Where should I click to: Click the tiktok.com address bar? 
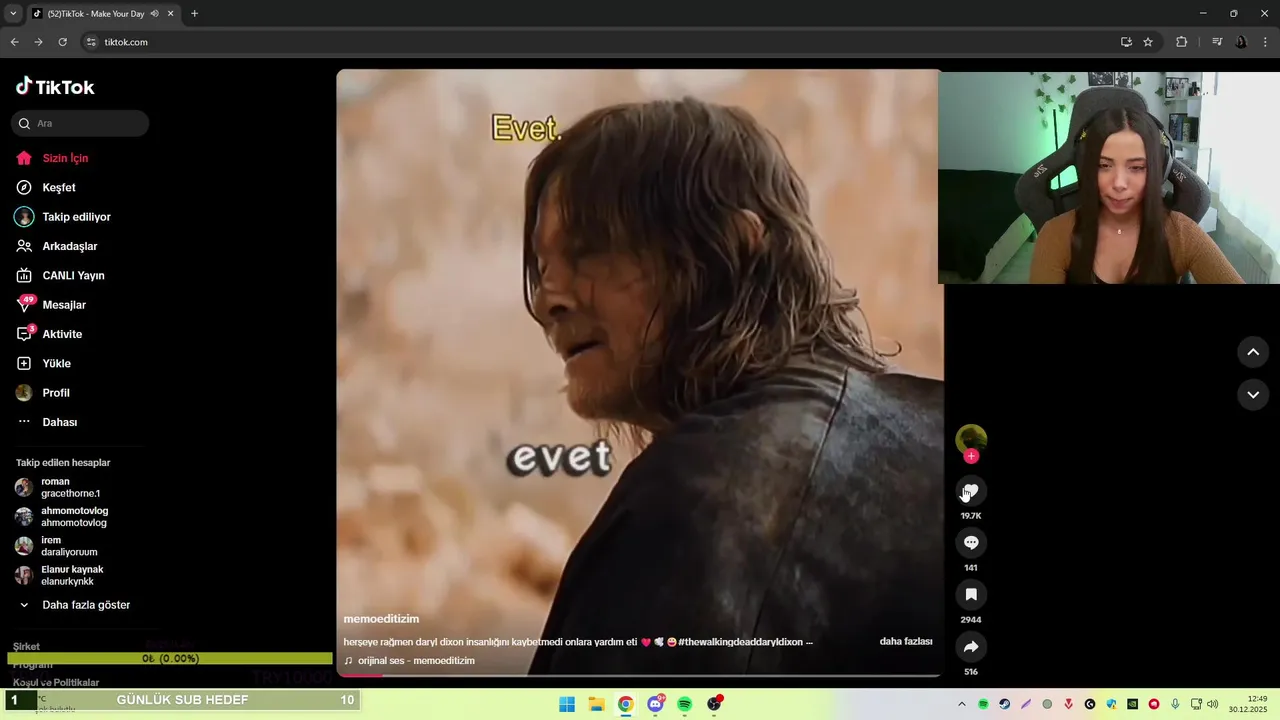pyautogui.click(x=600, y=42)
